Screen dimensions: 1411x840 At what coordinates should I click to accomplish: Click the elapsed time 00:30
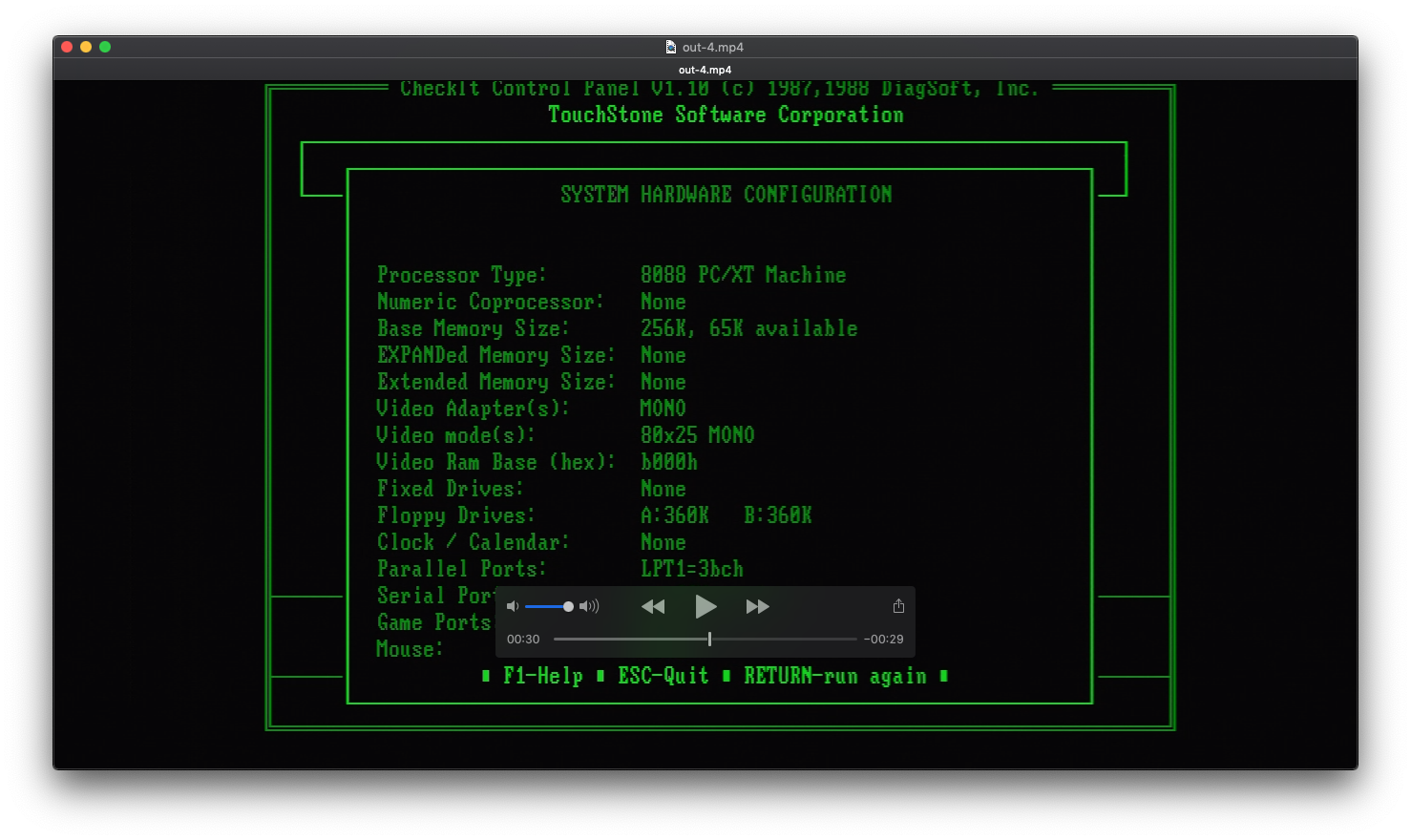523,640
